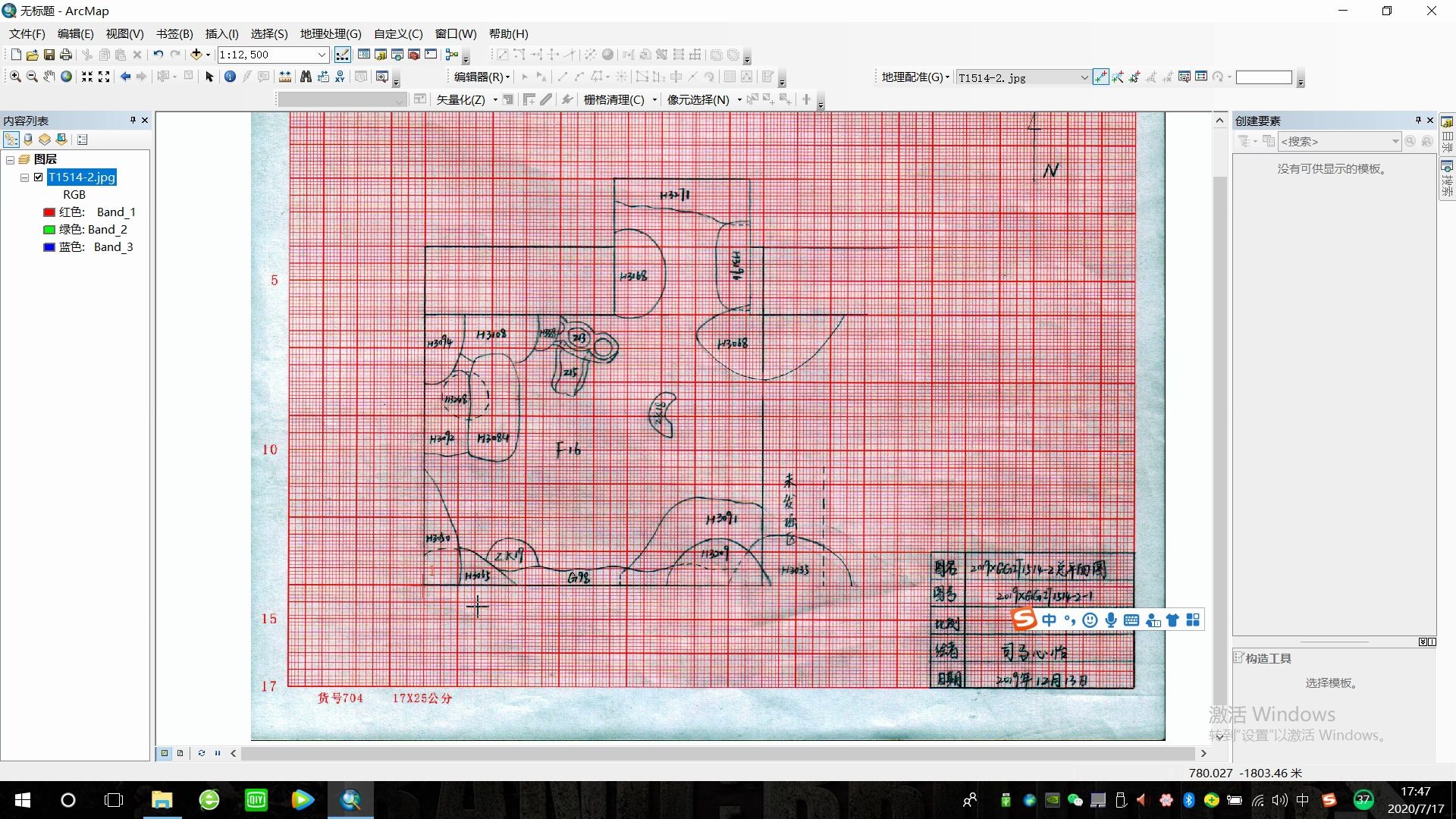Open the 矢量化(Z) dropdown button
This screenshot has width=1456, height=819.
click(x=465, y=99)
